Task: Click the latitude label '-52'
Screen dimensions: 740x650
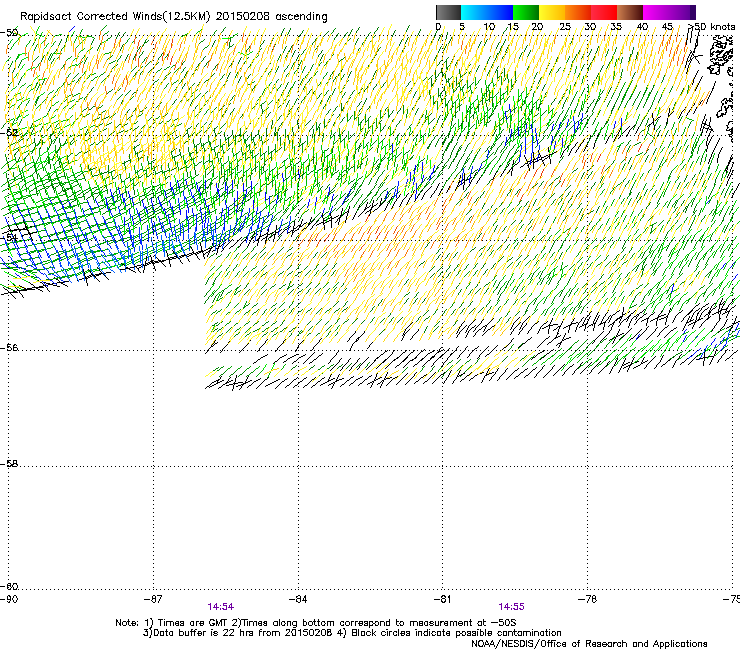Action: coord(9,133)
